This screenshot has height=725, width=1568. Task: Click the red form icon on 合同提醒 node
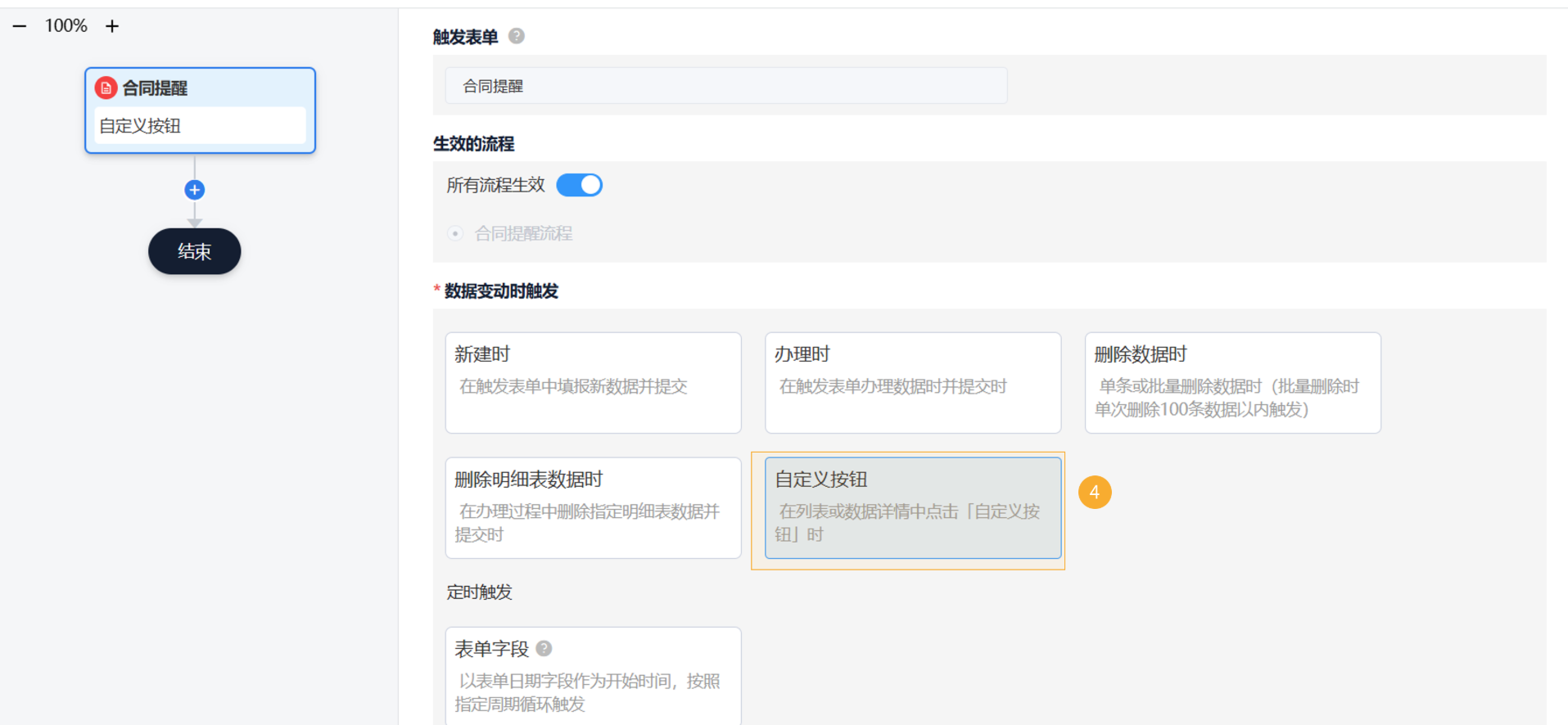tap(106, 88)
